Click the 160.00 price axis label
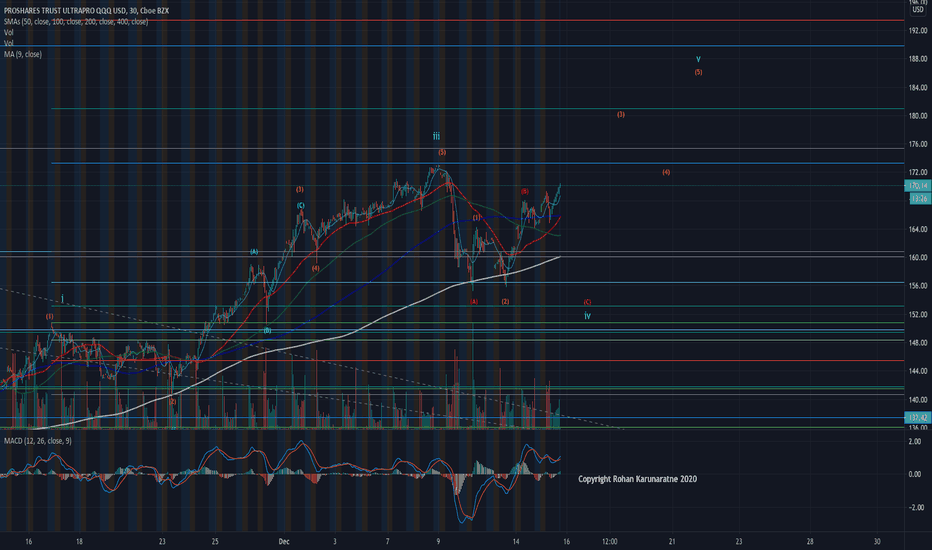This screenshot has width=932, height=550. (918, 257)
